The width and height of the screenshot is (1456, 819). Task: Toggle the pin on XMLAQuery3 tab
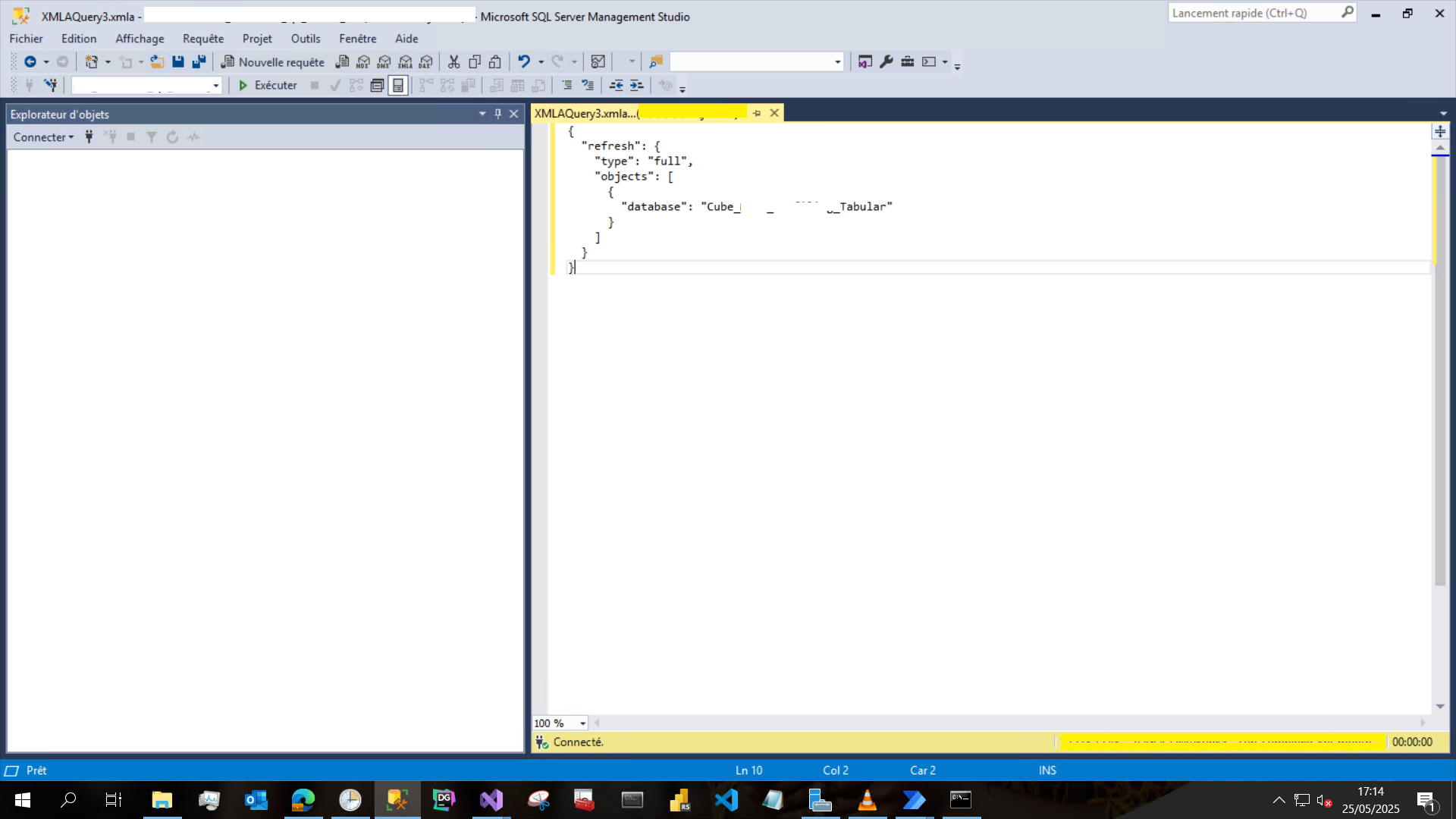[757, 113]
